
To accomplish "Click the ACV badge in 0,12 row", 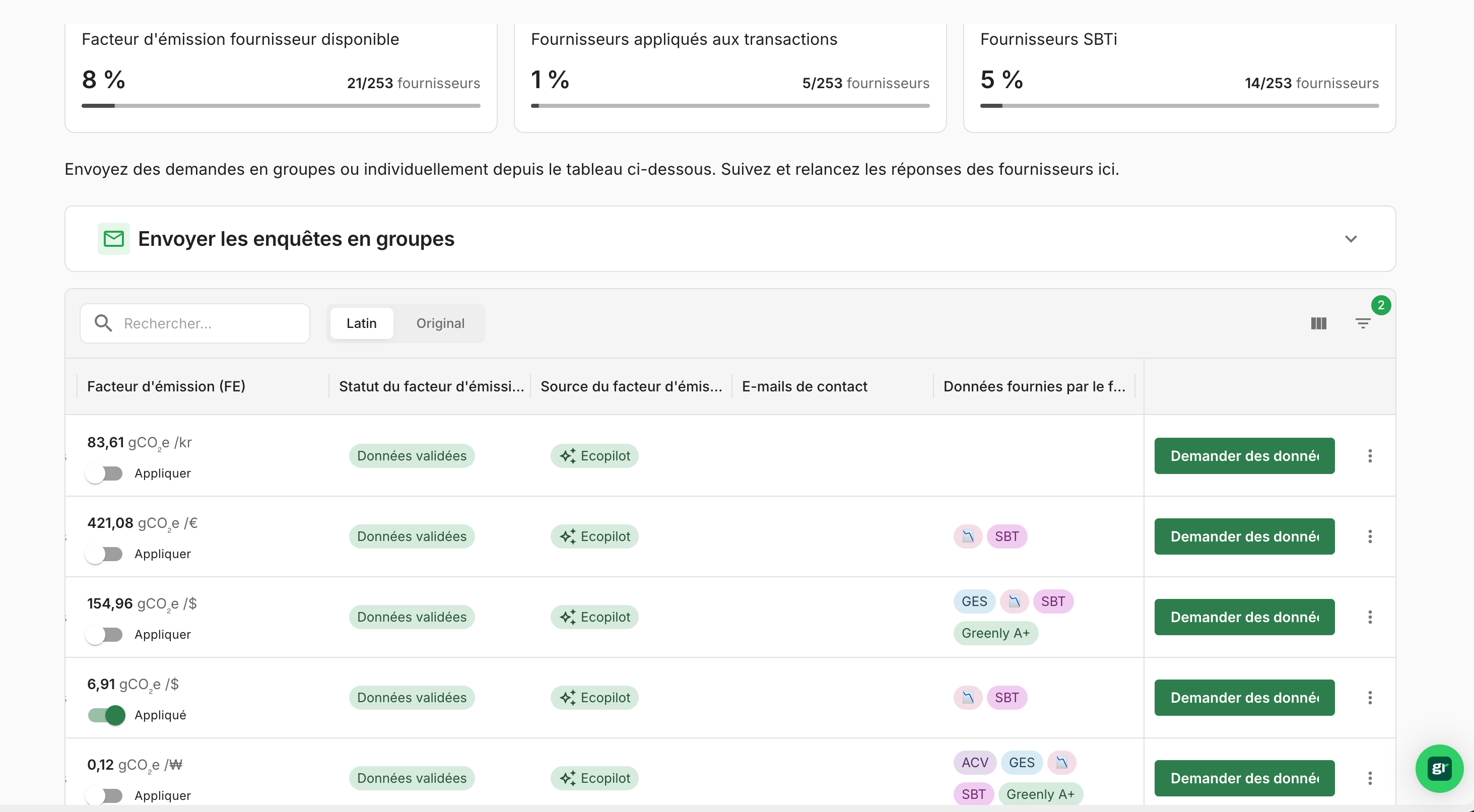I will (975, 763).
